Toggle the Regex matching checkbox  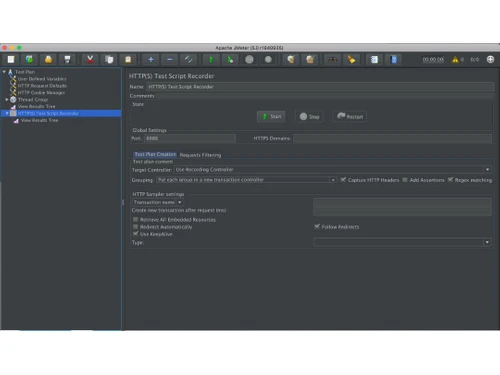point(450,180)
